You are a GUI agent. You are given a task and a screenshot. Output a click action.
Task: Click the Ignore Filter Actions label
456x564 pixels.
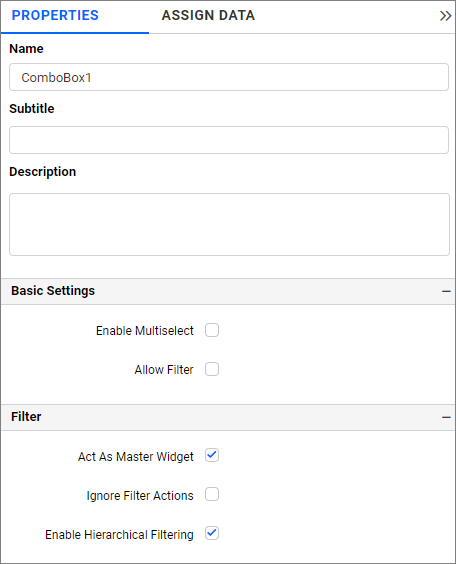[140, 496]
